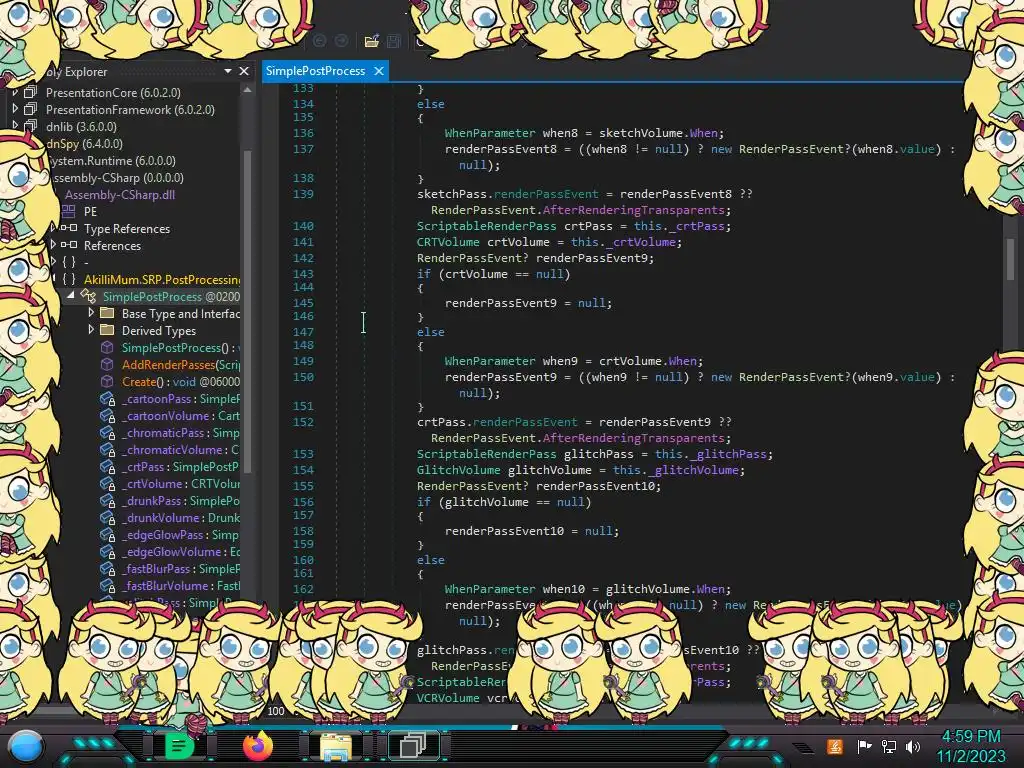The image size is (1024, 768).
Task: Click the Save toolbar icon
Action: click(x=394, y=41)
